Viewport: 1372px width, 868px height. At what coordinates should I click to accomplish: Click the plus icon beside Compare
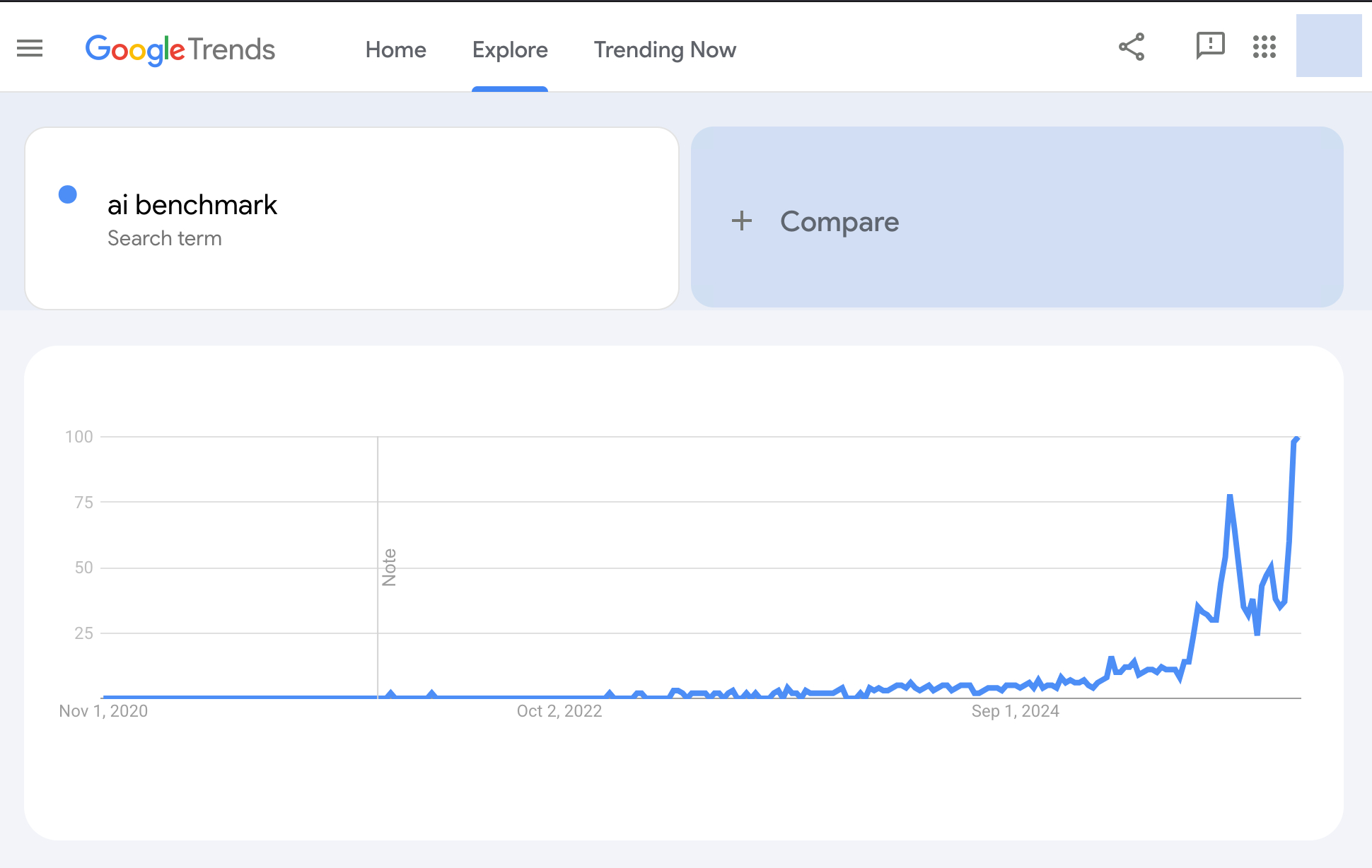(742, 221)
